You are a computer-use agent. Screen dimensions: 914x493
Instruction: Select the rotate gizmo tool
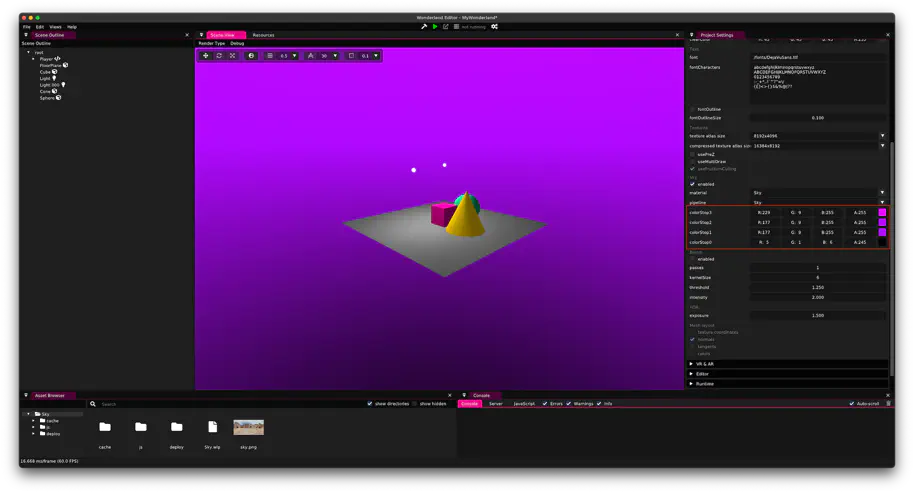[219, 56]
